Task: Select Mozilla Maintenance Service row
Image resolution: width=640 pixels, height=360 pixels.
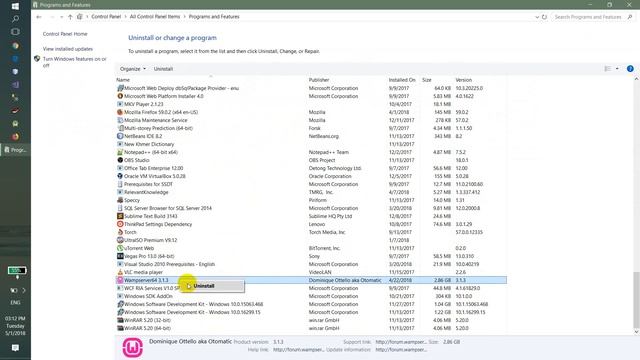Action: tap(311, 120)
